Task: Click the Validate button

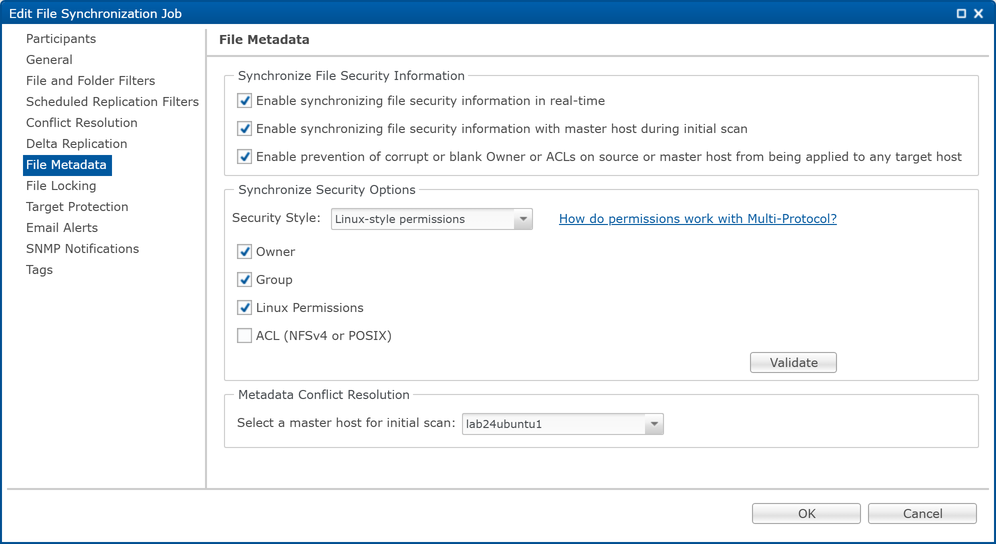Action: coord(793,362)
